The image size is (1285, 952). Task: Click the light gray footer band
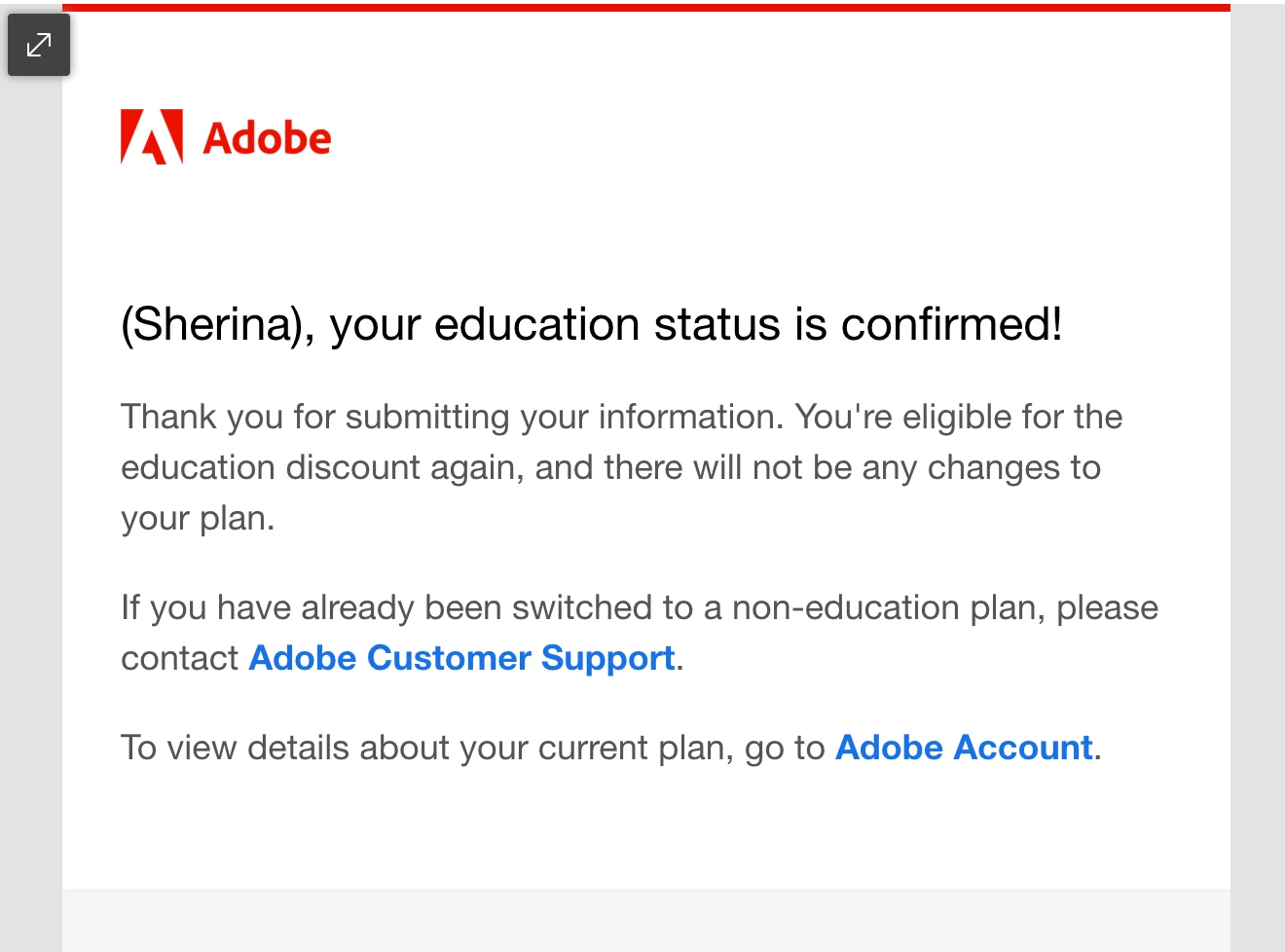point(646,920)
